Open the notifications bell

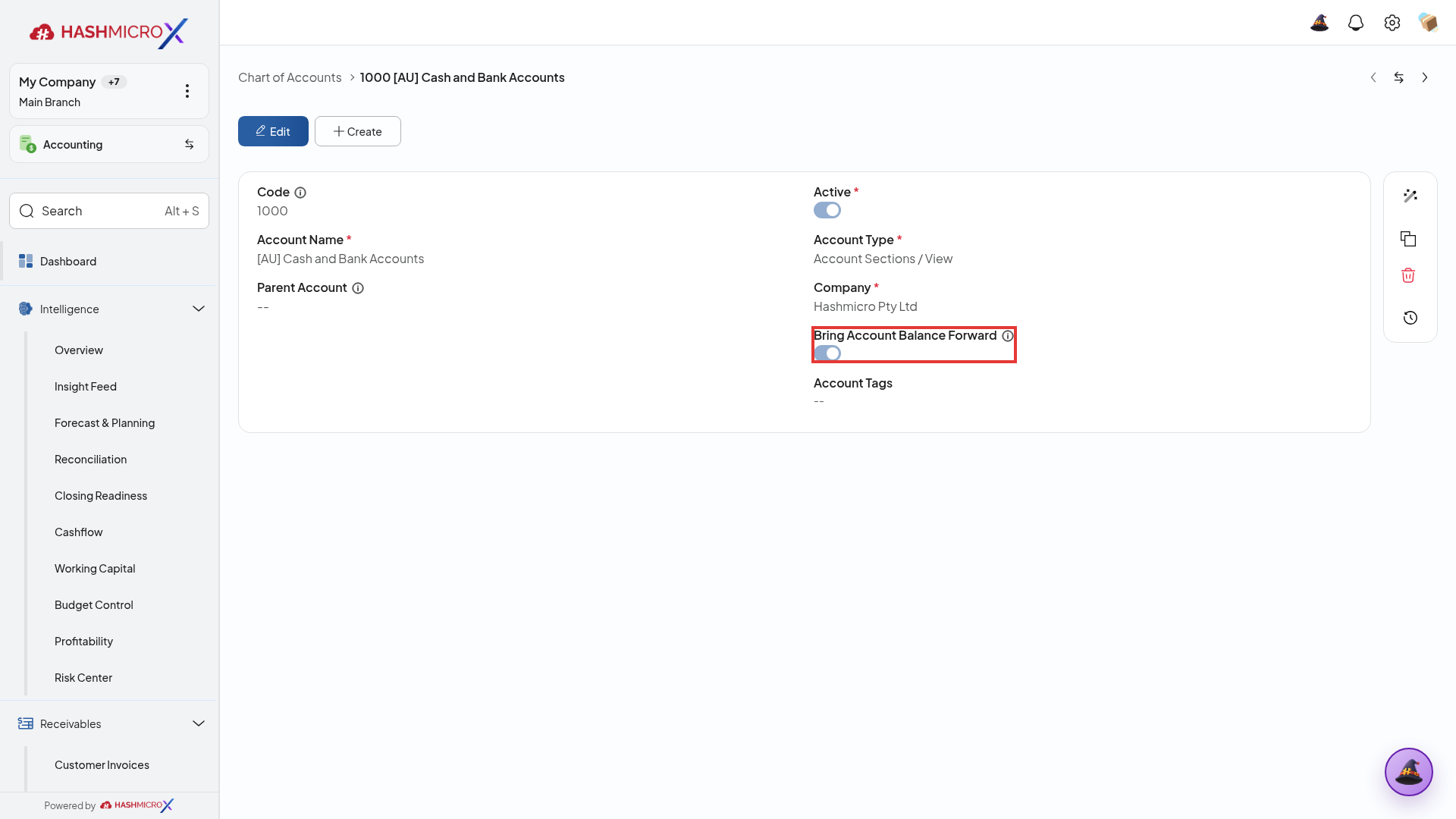pyautogui.click(x=1356, y=23)
